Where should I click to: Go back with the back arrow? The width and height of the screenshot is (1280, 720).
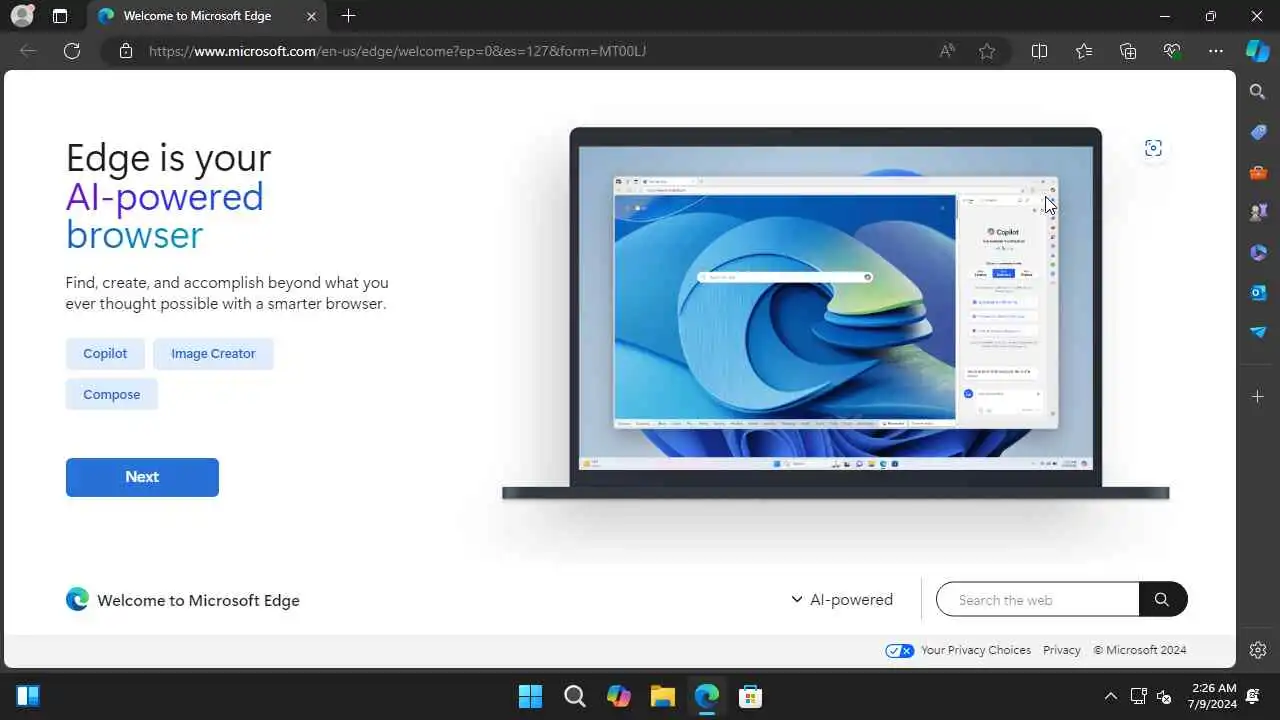tap(28, 51)
